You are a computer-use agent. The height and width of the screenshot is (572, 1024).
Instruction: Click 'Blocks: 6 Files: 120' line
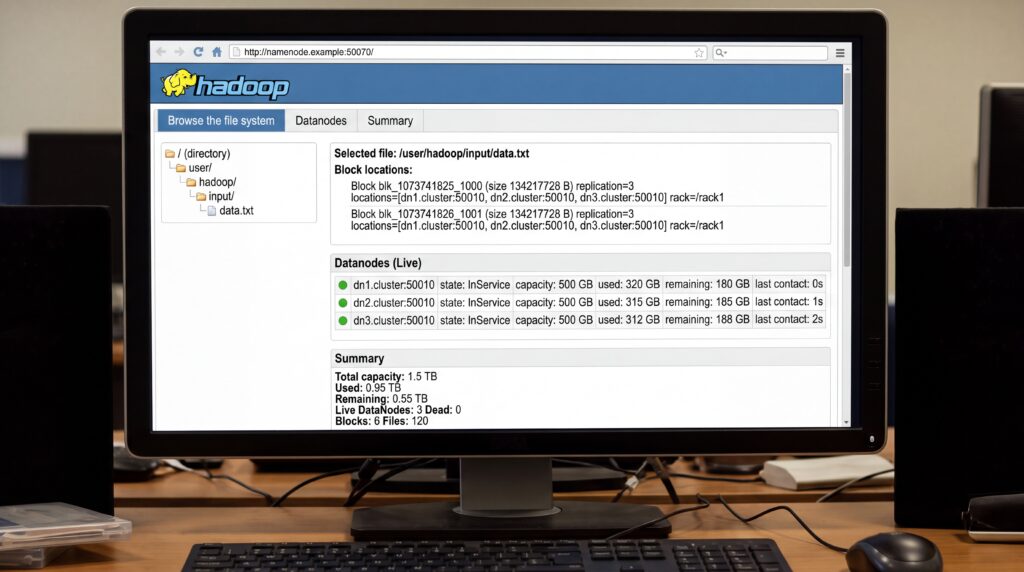pyautogui.click(x=381, y=421)
